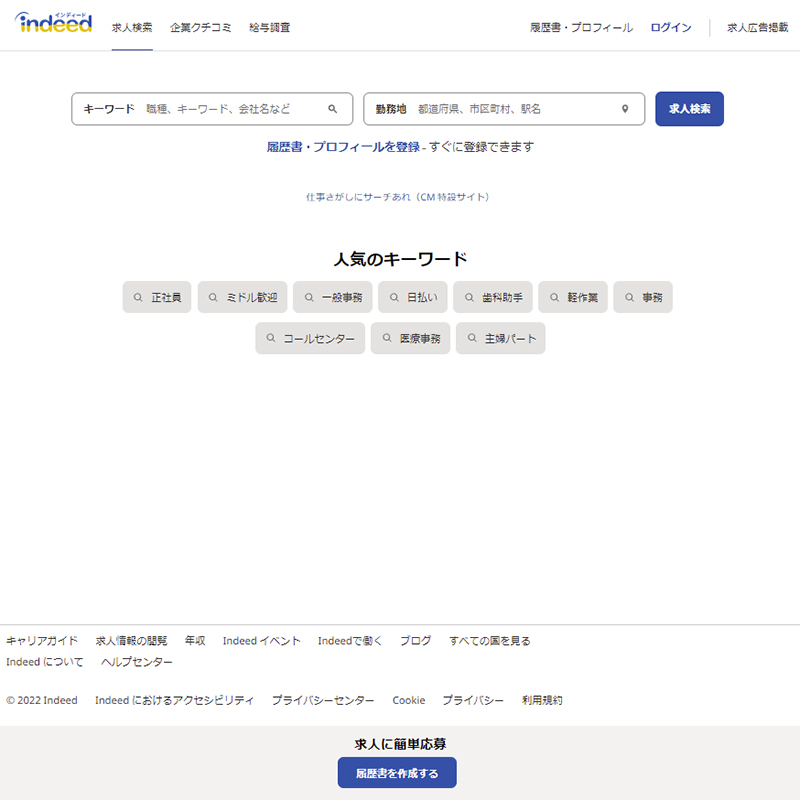Viewport: 800px width, 800px height.
Task: Open the 企業クチコミ tab
Action: tap(201, 27)
